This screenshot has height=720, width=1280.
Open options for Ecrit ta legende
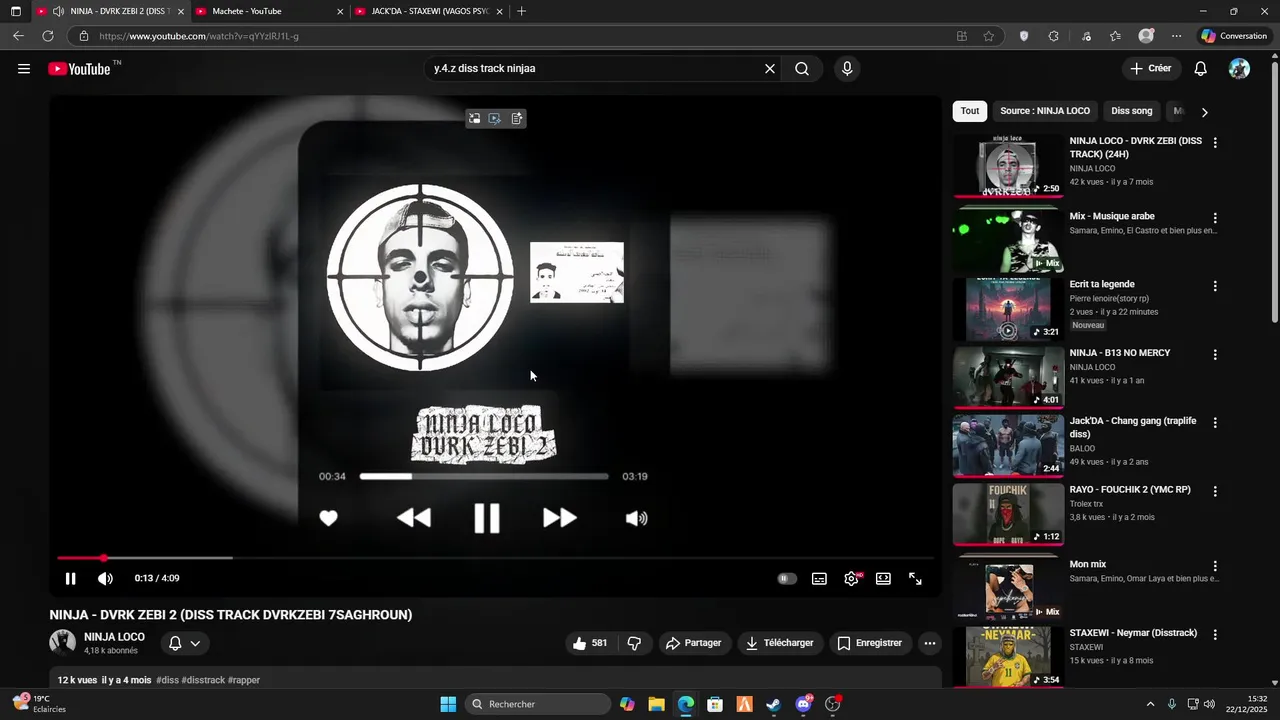tap(1215, 286)
